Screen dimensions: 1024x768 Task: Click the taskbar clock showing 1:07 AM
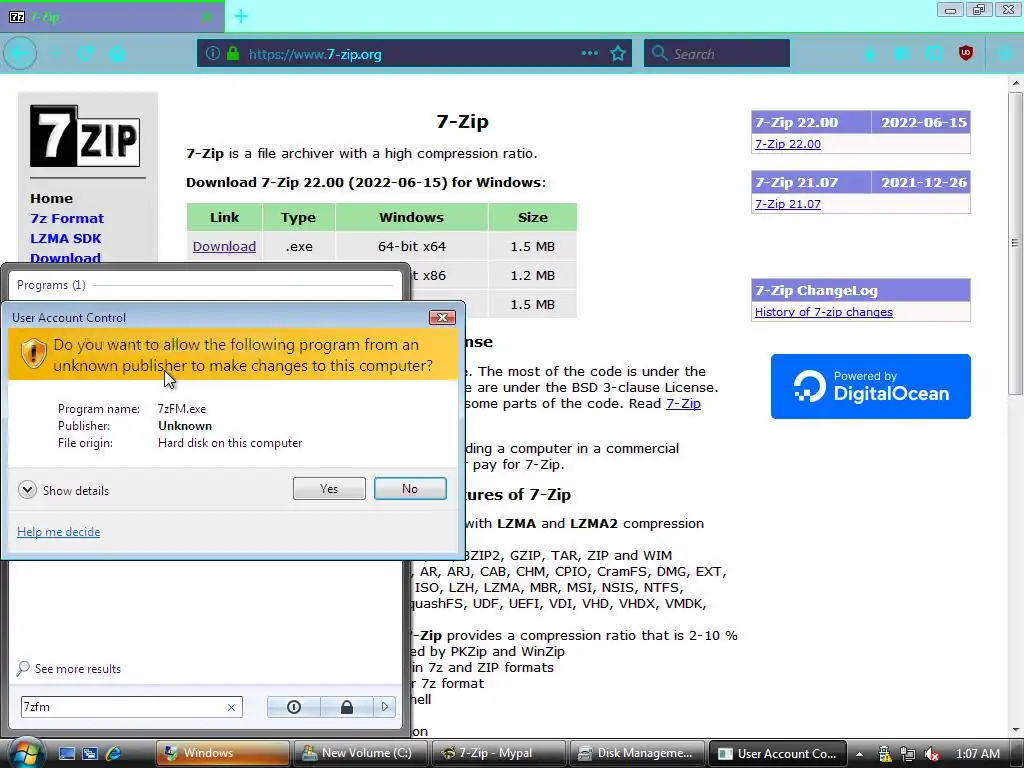pos(977,754)
